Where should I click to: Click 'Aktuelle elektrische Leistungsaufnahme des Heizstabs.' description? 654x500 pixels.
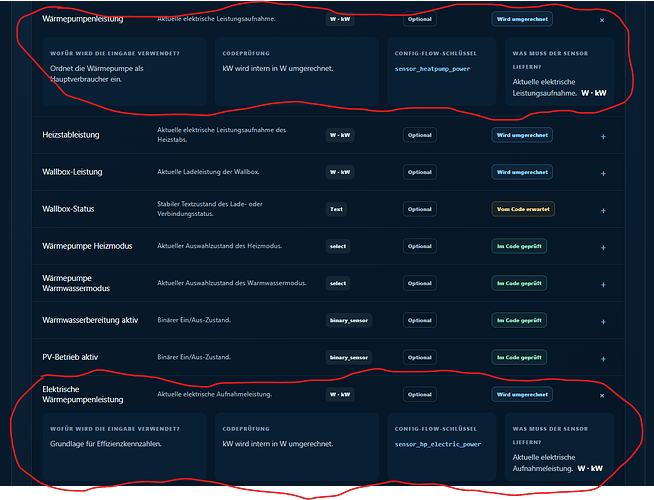pyautogui.click(x=221, y=135)
